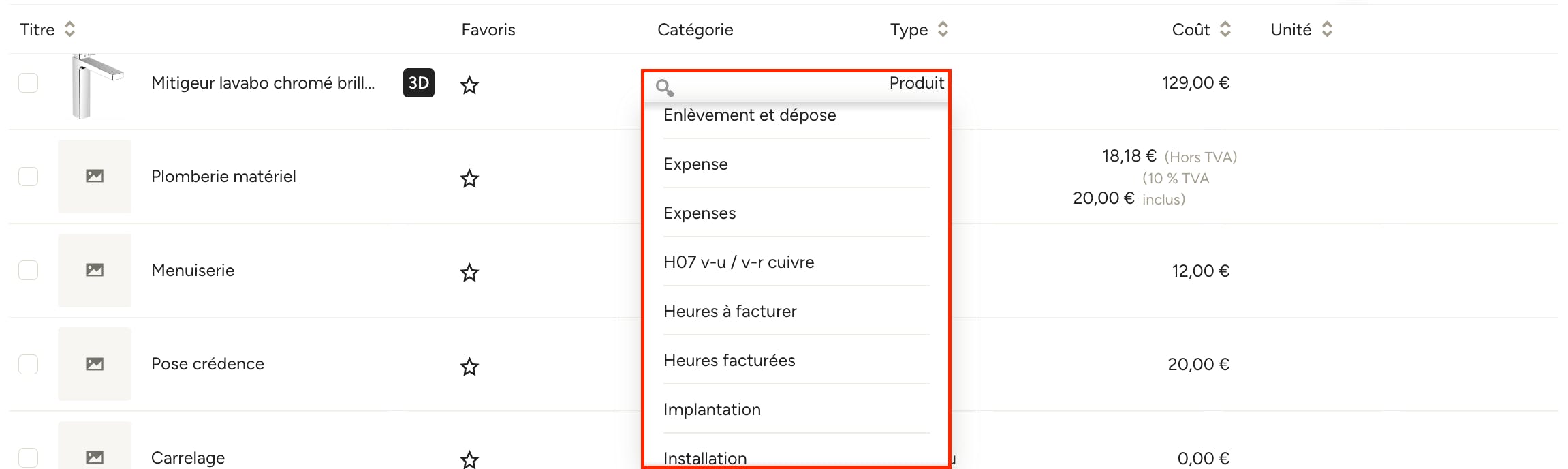Sort by Unité column arrows
The height and width of the screenshot is (469, 1568).
[x=1327, y=29]
